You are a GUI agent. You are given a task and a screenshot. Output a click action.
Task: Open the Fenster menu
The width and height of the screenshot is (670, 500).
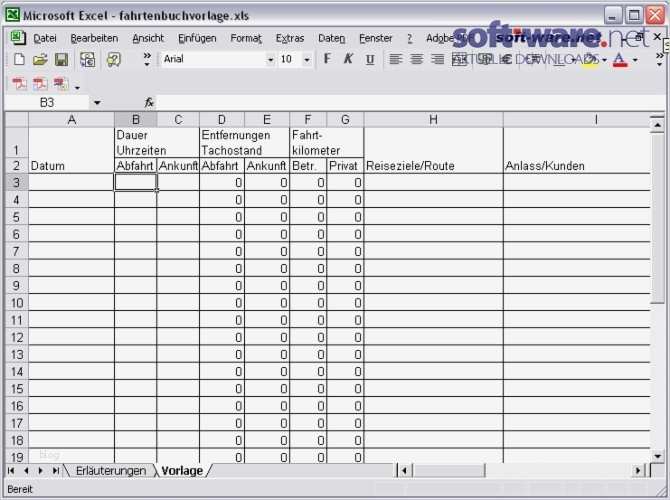(376, 38)
